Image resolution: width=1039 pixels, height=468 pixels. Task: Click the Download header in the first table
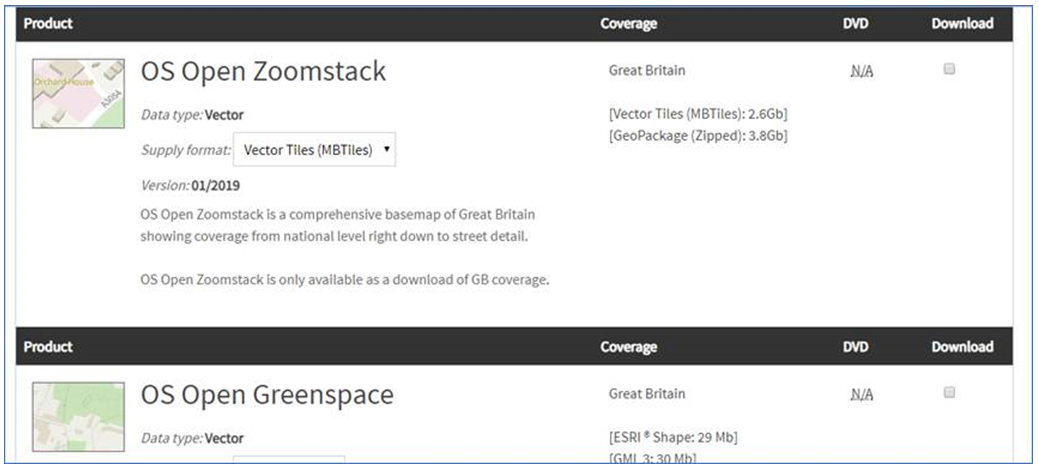click(962, 23)
